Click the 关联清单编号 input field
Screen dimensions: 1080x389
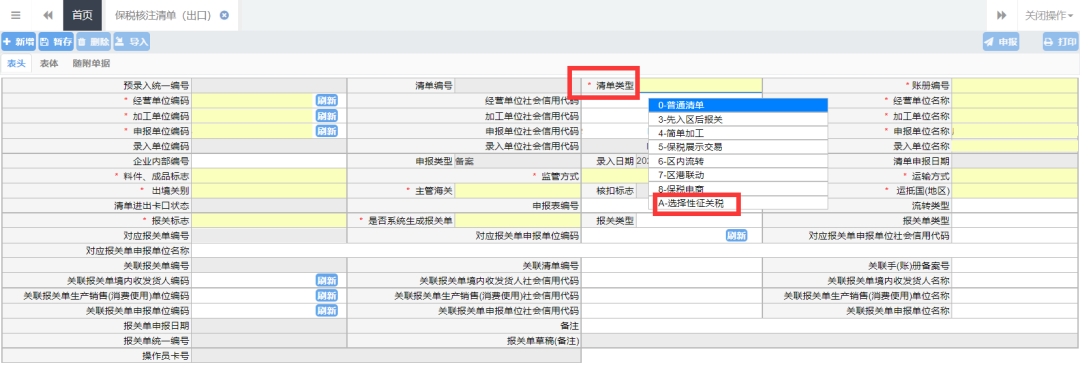click(672, 265)
